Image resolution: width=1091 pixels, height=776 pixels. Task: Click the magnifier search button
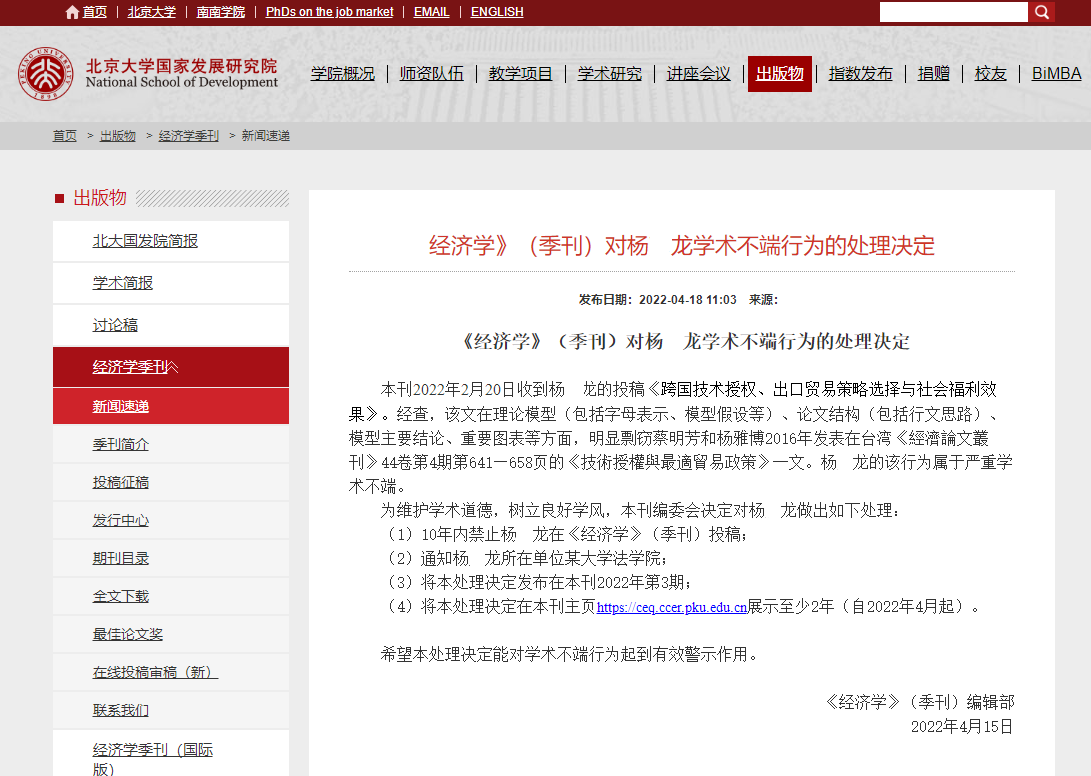[x=1042, y=12]
